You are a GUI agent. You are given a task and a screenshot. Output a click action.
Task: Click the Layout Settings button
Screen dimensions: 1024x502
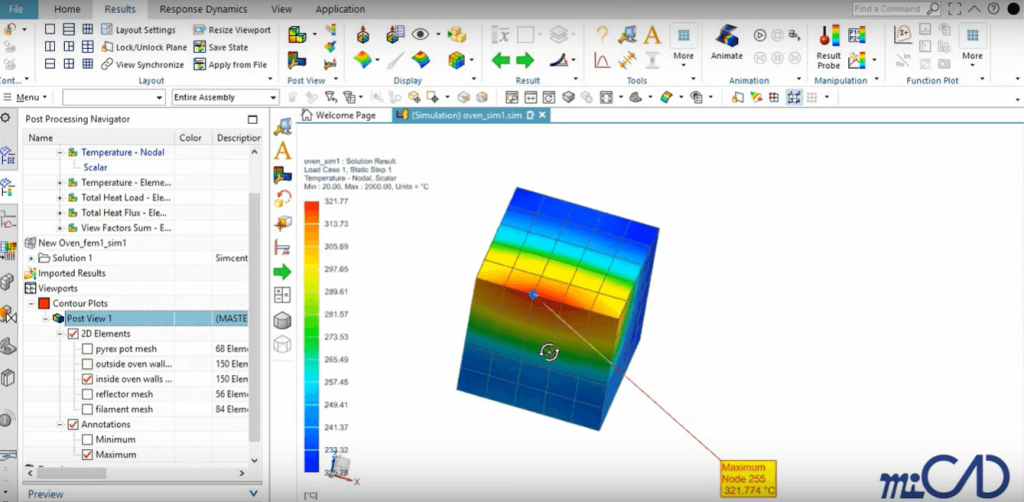click(138, 30)
